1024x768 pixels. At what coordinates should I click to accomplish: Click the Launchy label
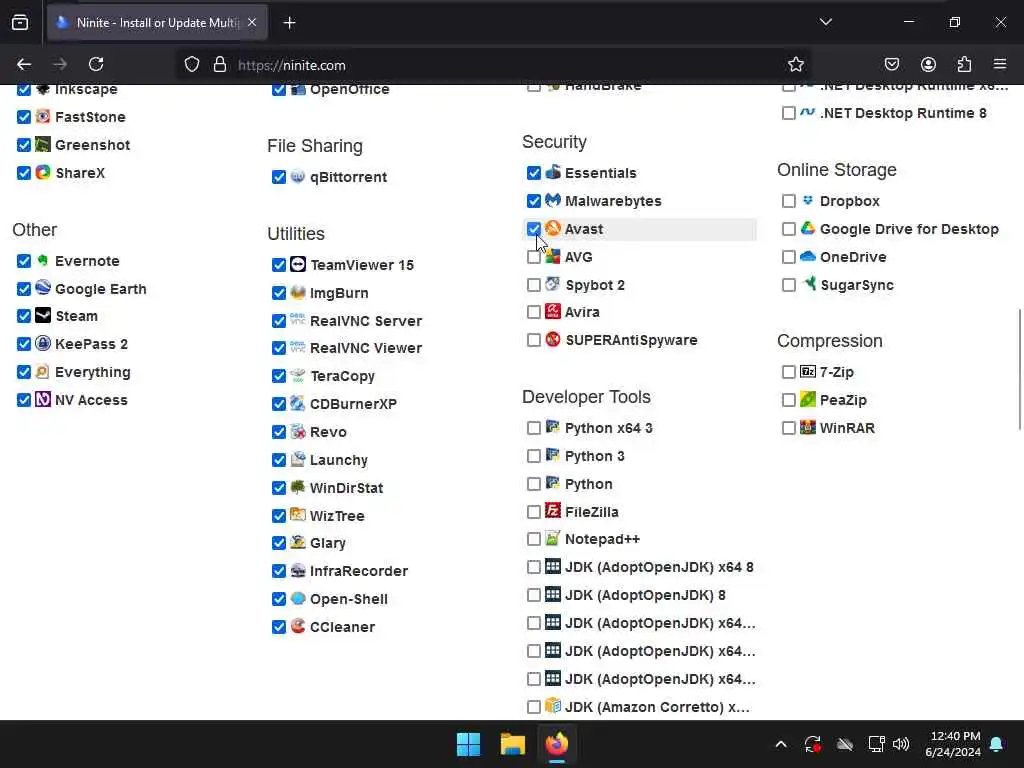339,460
